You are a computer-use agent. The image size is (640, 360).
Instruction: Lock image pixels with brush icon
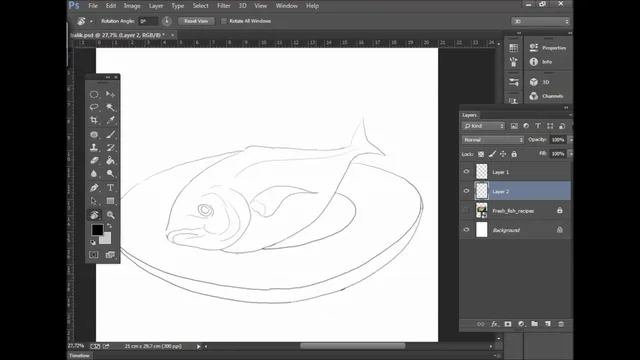pyautogui.click(x=492, y=154)
